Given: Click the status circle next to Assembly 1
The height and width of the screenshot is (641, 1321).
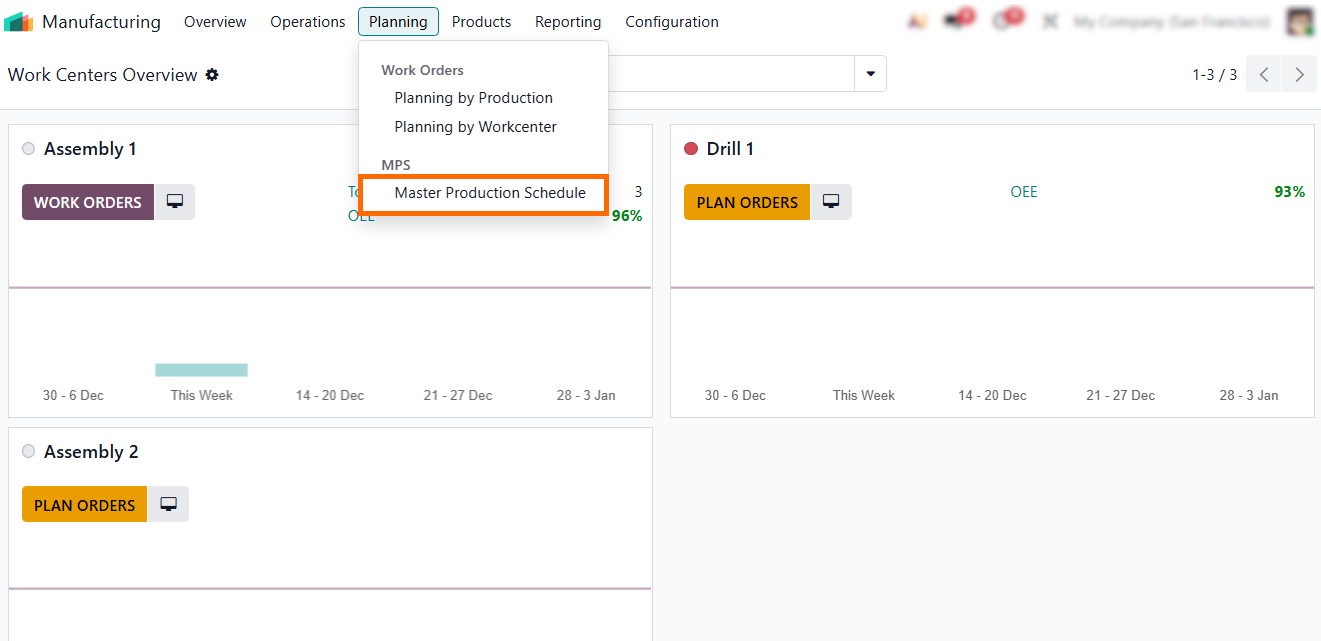Looking at the screenshot, I should coord(28,147).
